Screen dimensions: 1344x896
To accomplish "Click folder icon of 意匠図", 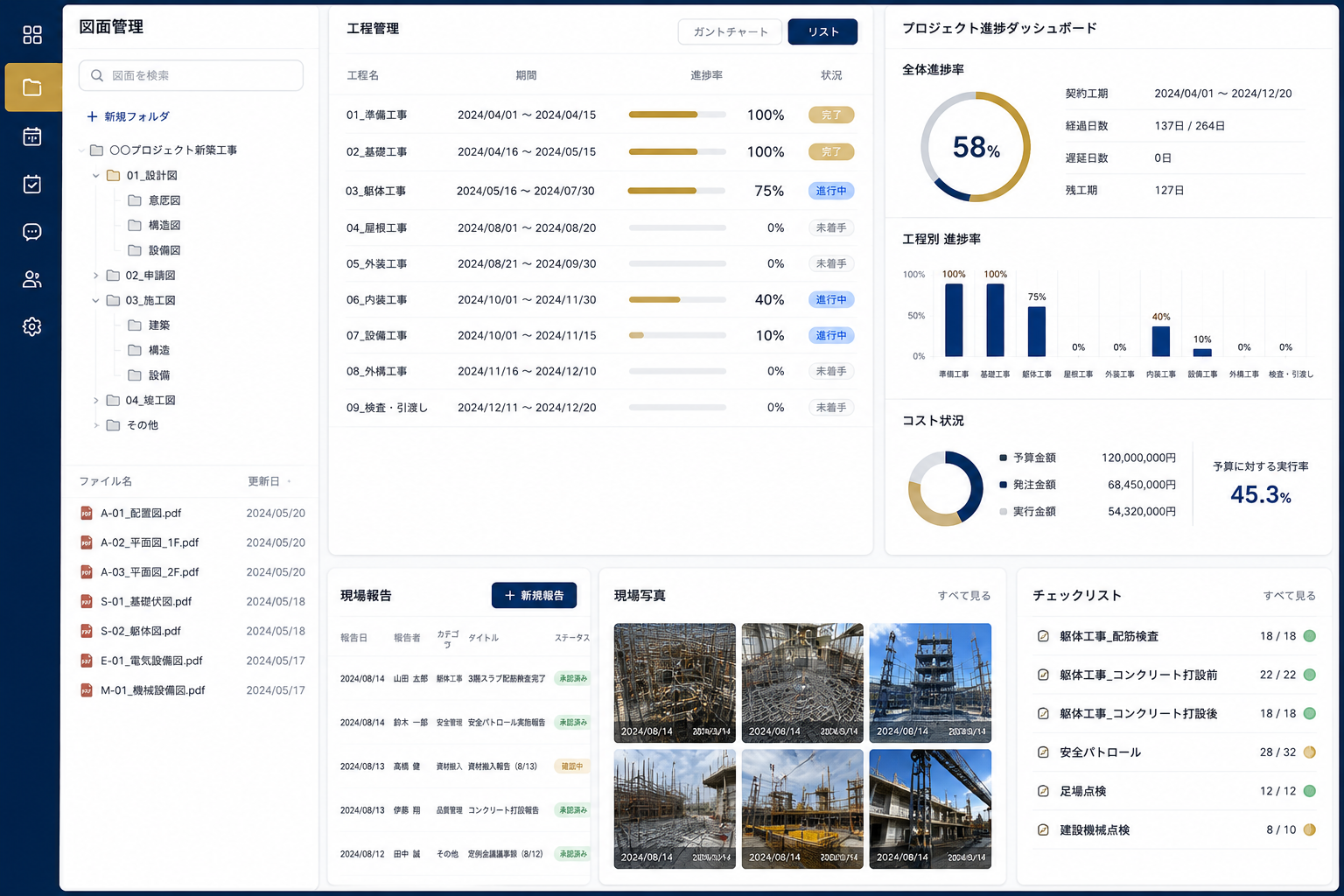I will (135, 200).
